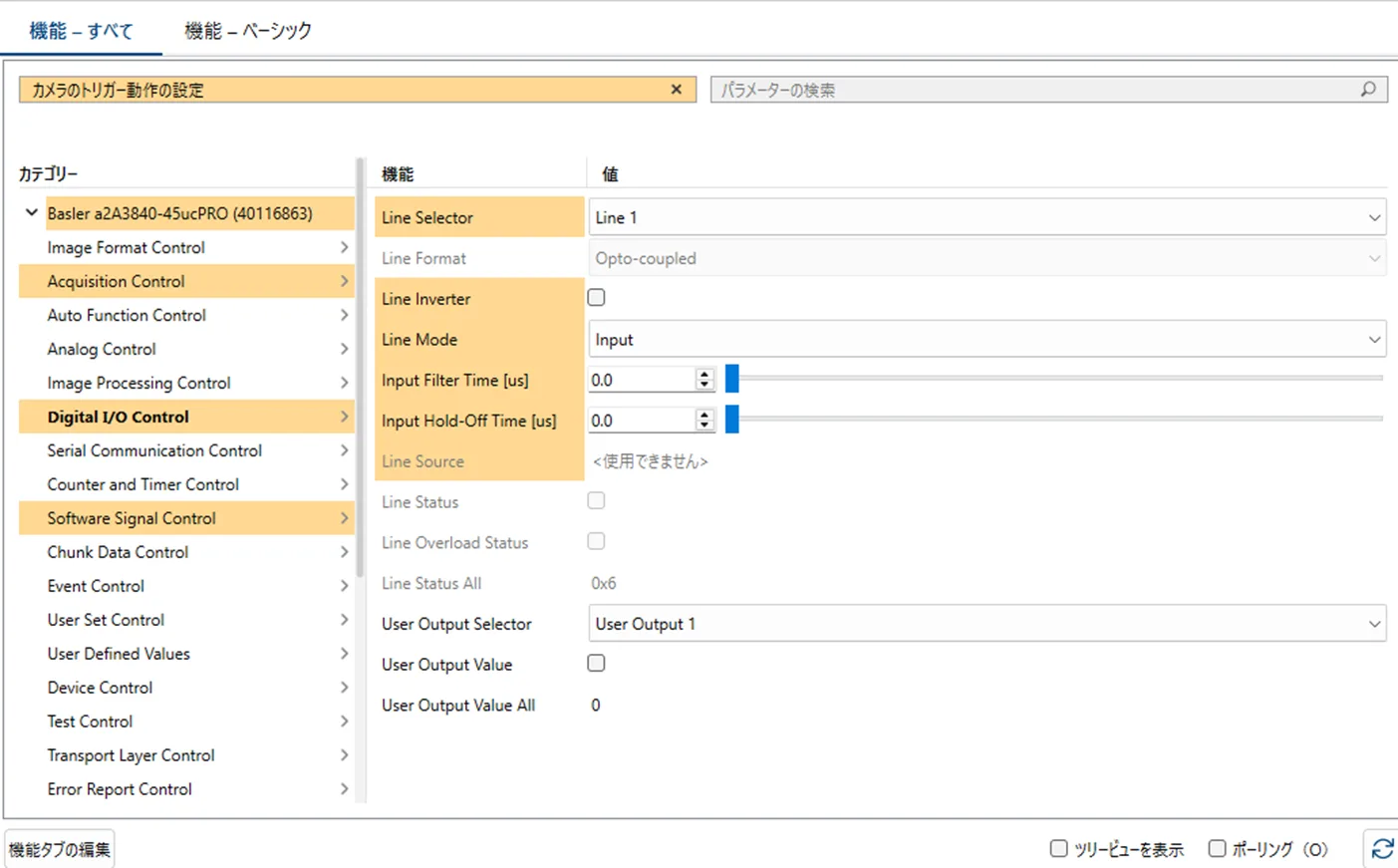Enable the Line Inverter checkbox
This screenshot has height=868, width=1398.
tap(596, 297)
